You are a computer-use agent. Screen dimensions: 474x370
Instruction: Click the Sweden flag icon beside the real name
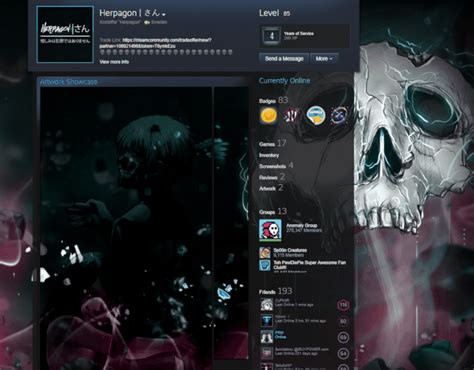[147, 22]
